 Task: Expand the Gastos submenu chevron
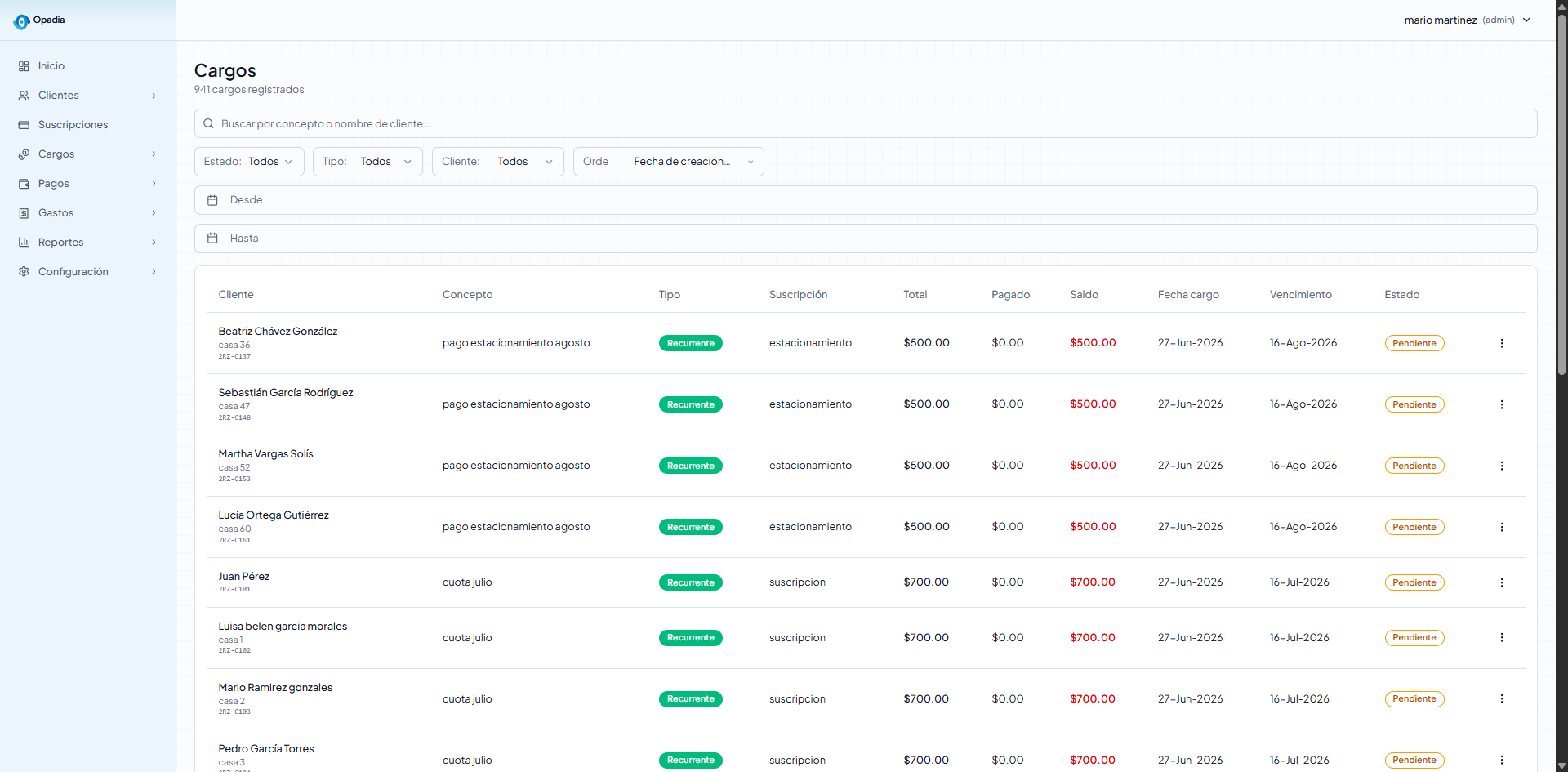click(154, 213)
